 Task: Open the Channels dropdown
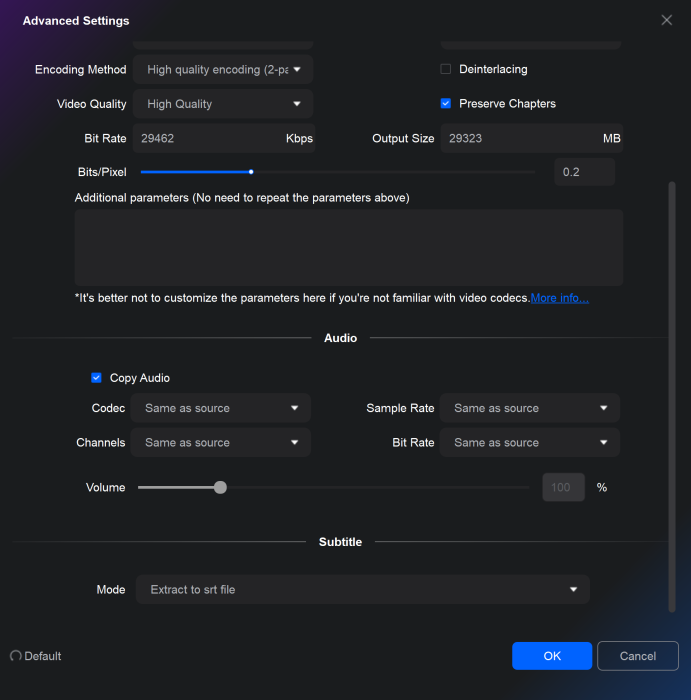point(222,443)
